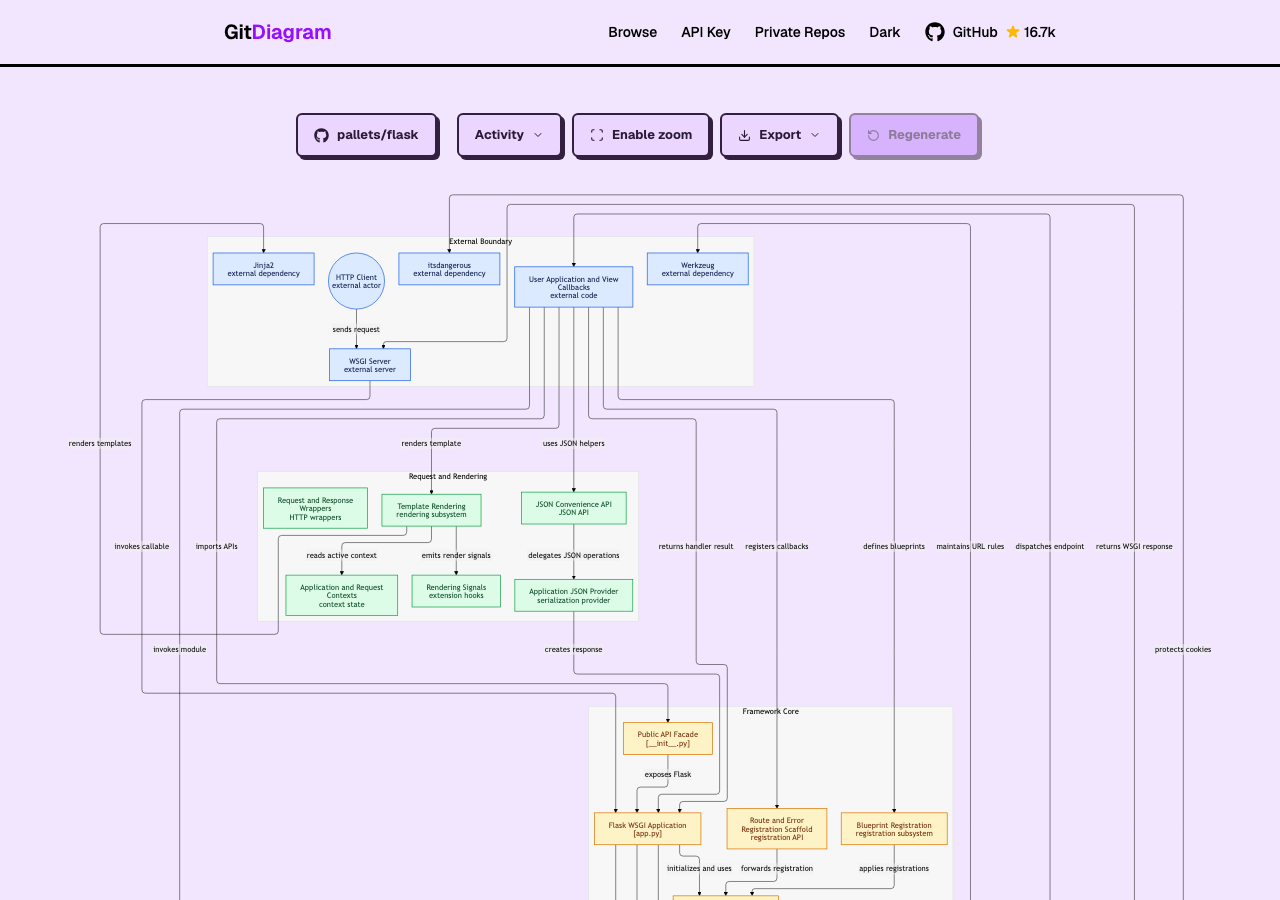Click the GitHub octocat icon in header
Image resolution: width=1280 pixels, height=900 pixels.
point(934,32)
